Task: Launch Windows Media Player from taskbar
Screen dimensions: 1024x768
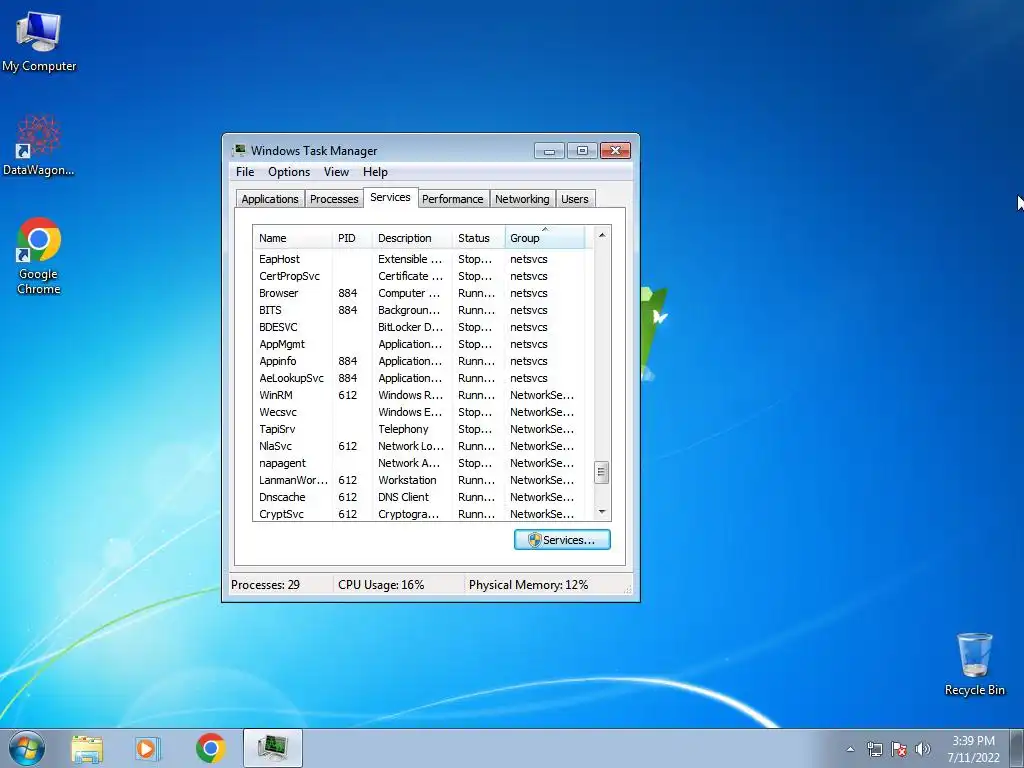Action: point(148,748)
